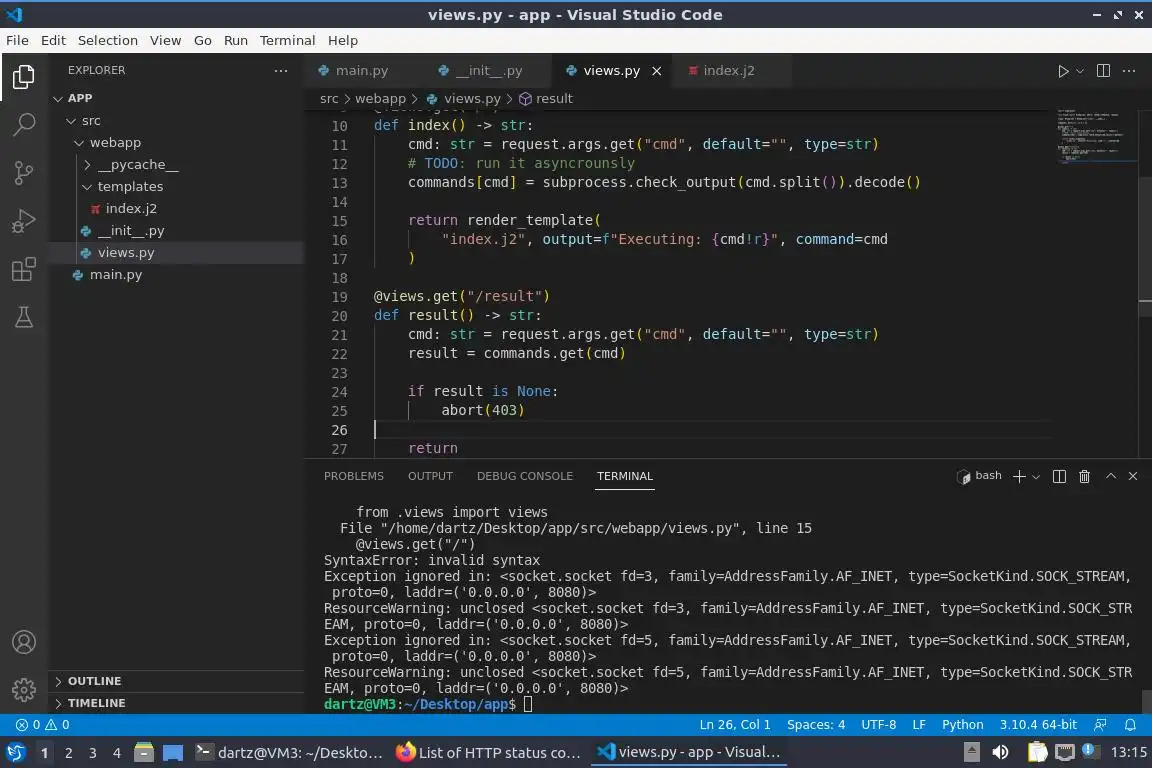Open editor More Actions ellipsis
The height and width of the screenshot is (768, 1152).
click(x=1129, y=71)
